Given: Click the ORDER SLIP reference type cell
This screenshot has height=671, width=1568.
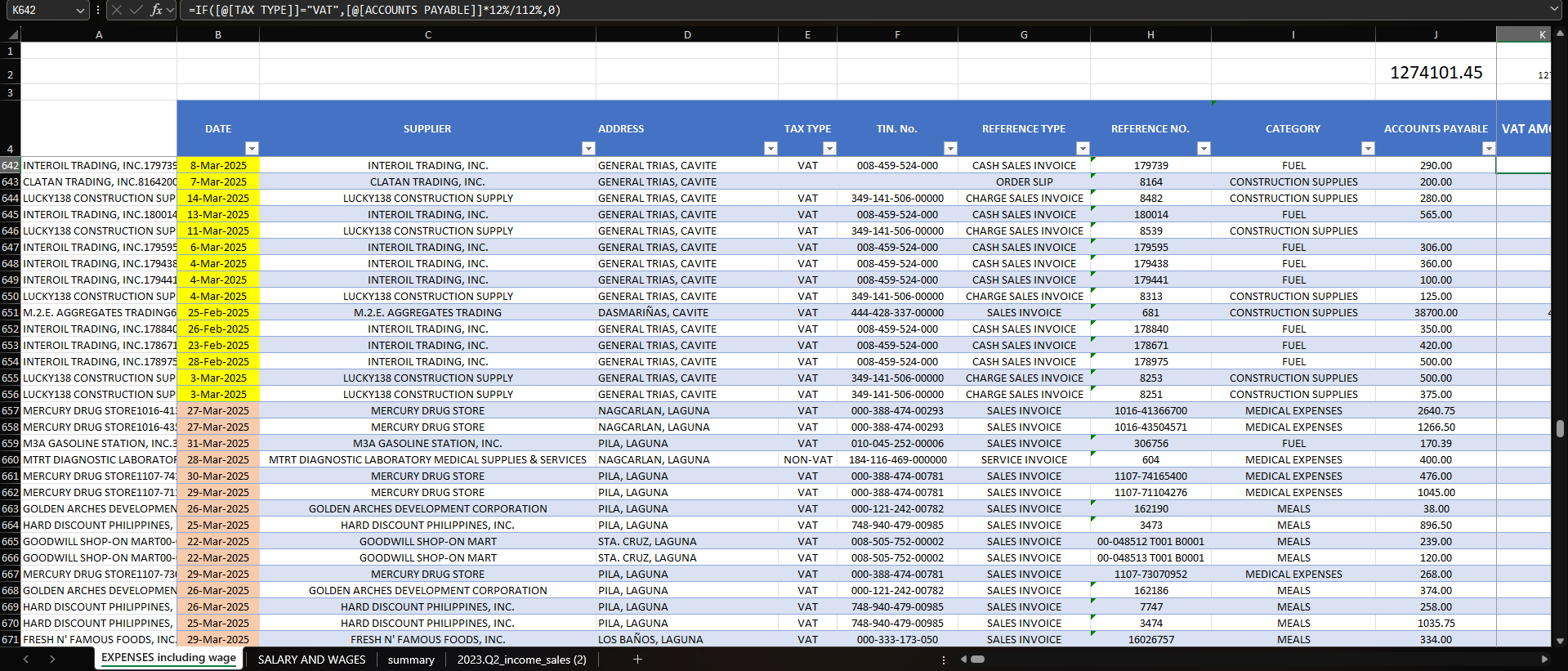Looking at the screenshot, I should [1024, 181].
